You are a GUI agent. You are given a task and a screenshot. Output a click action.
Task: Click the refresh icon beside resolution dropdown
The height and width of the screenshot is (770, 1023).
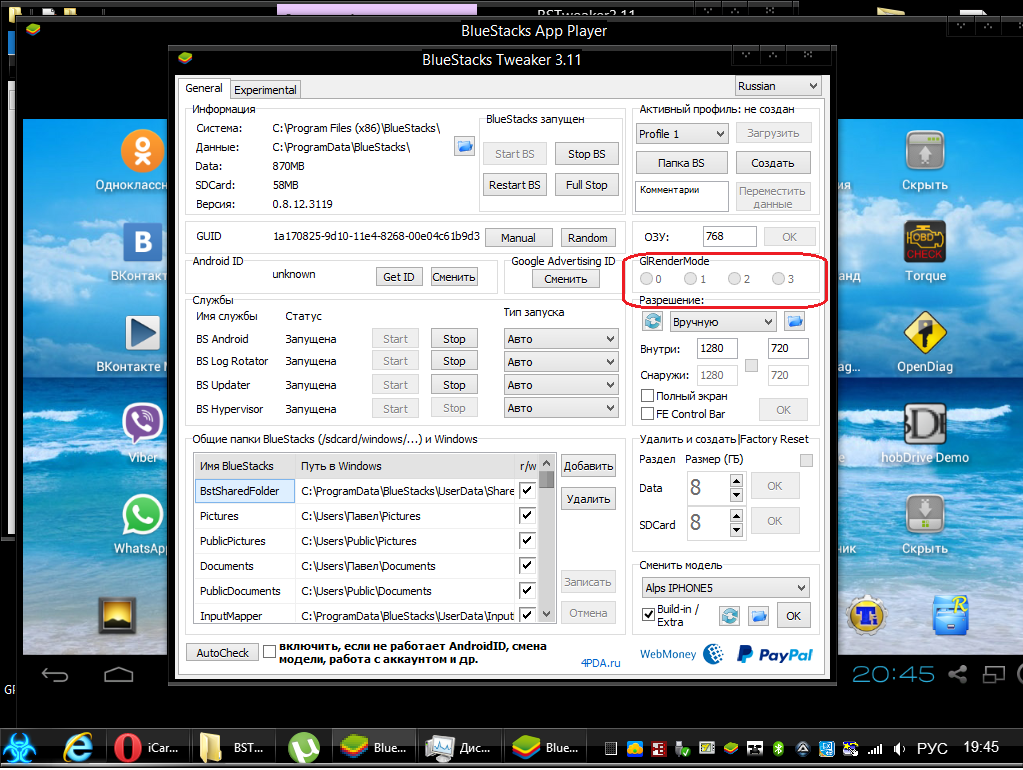click(x=652, y=321)
